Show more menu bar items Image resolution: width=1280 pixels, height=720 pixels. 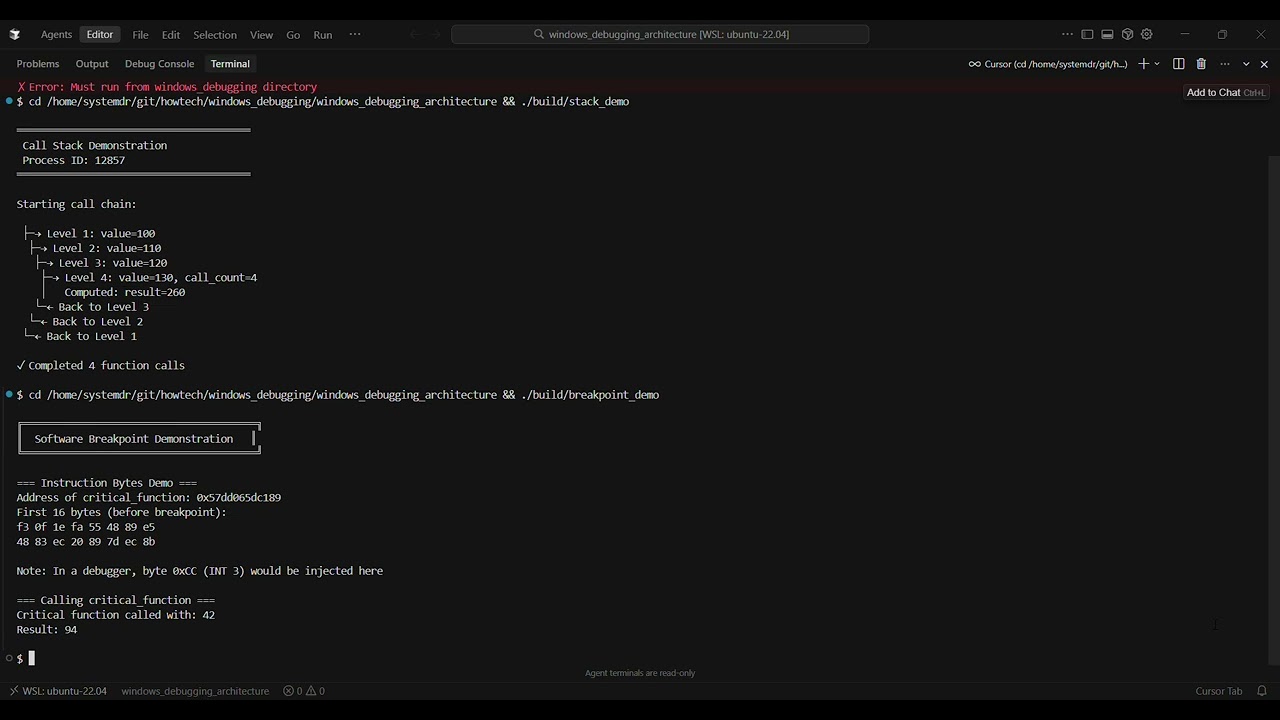coord(355,34)
